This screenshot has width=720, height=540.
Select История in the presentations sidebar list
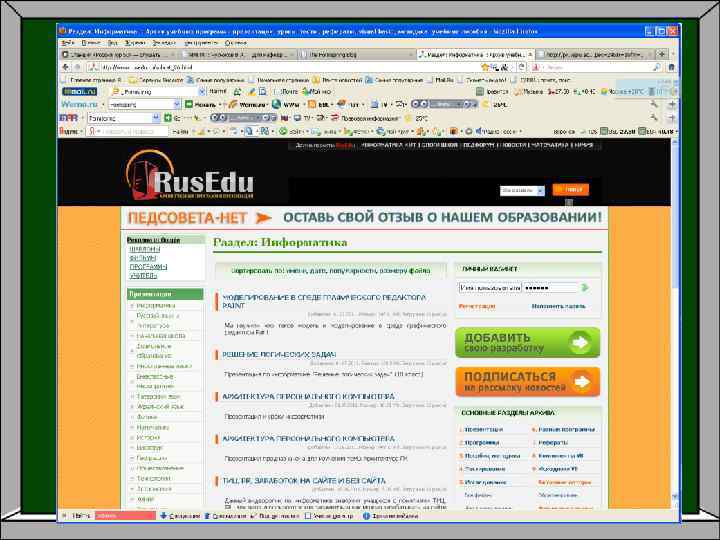click(148, 438)
